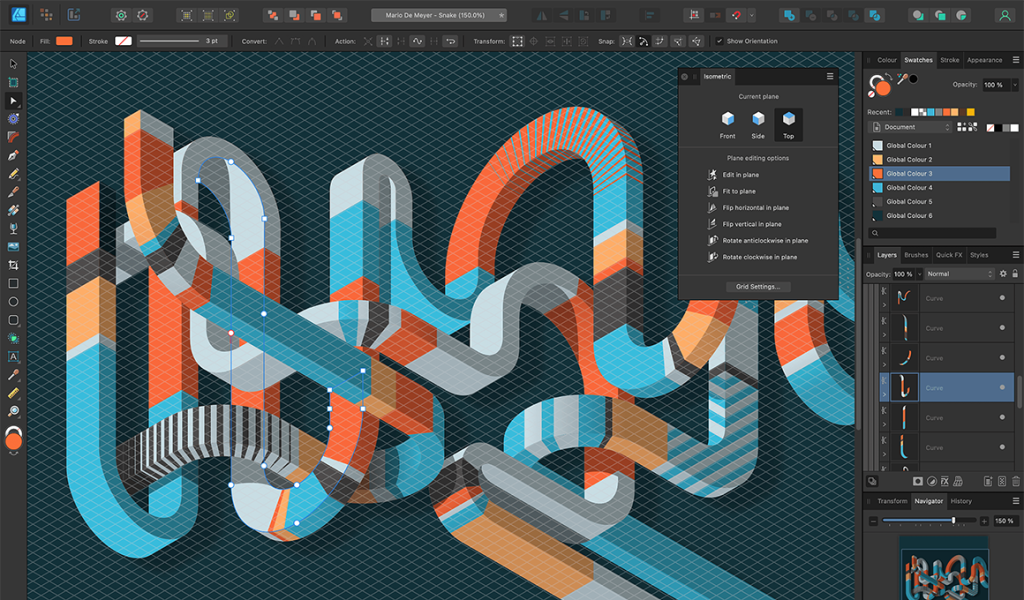Viewport: 1024px width, 600px height.
Task: Open the account profile icon
Action: pos(1004,15)
